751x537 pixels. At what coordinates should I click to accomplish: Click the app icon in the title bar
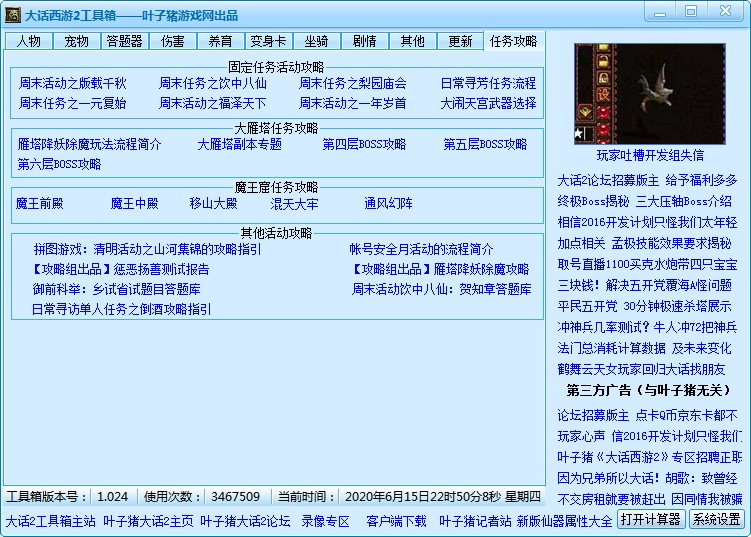coord(14,15)
